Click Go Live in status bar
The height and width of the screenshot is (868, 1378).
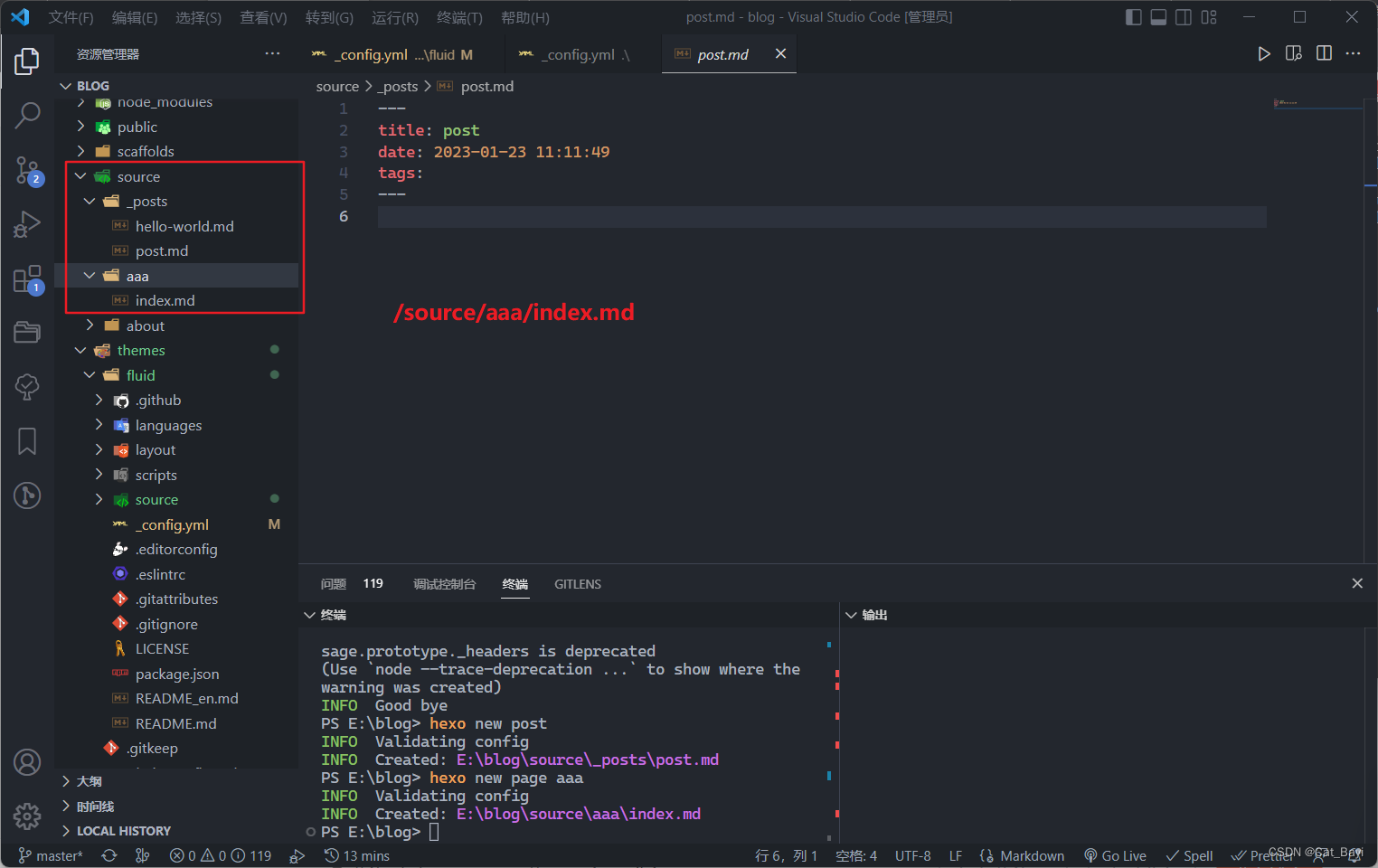pos(1115,855)
